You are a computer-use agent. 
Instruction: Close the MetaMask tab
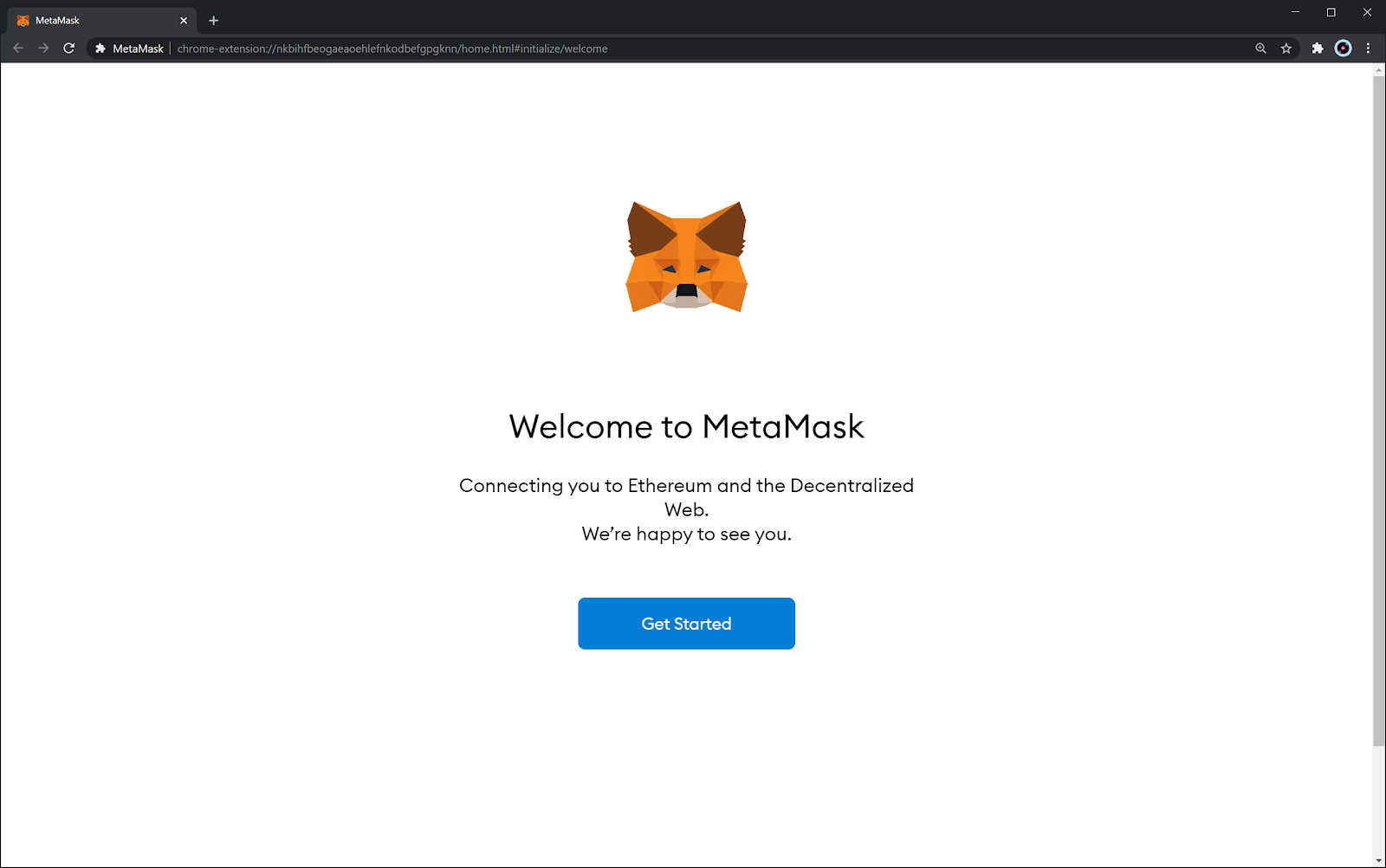(184, 20)
